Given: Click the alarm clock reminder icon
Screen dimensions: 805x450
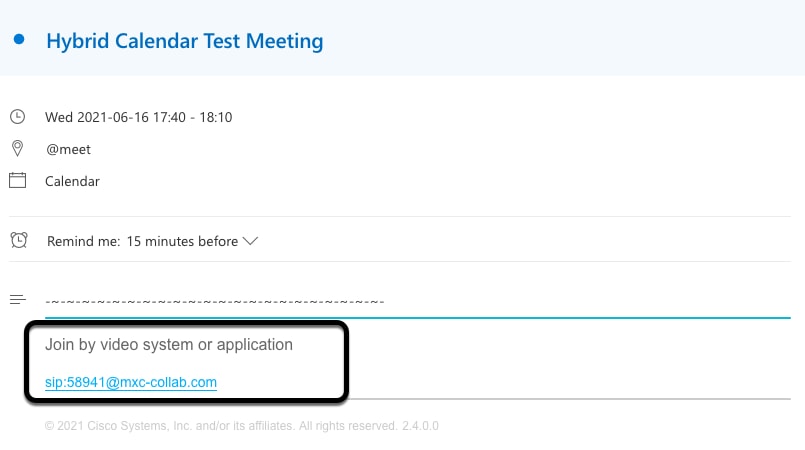Looking at the screenshot, I should point(18,240).
